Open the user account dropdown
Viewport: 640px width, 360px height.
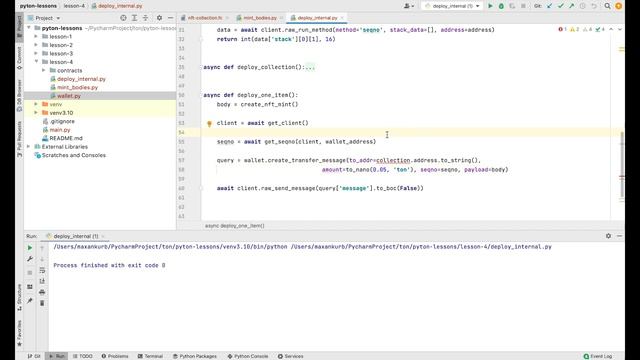click(x=409, y=6)
